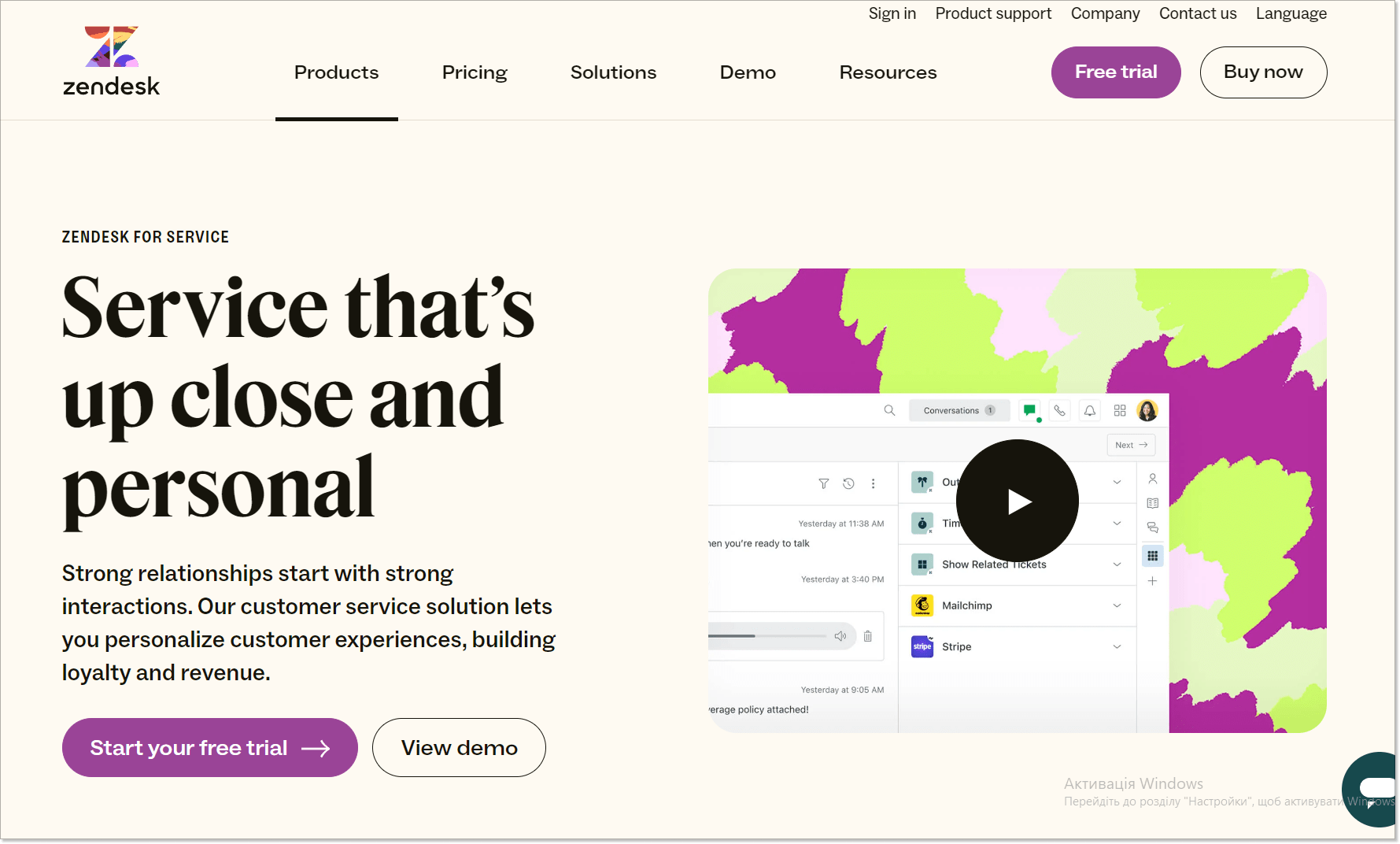Play the product video
The height and width of the screenshot is (844, 1400).
click(x=1018, y=501)
